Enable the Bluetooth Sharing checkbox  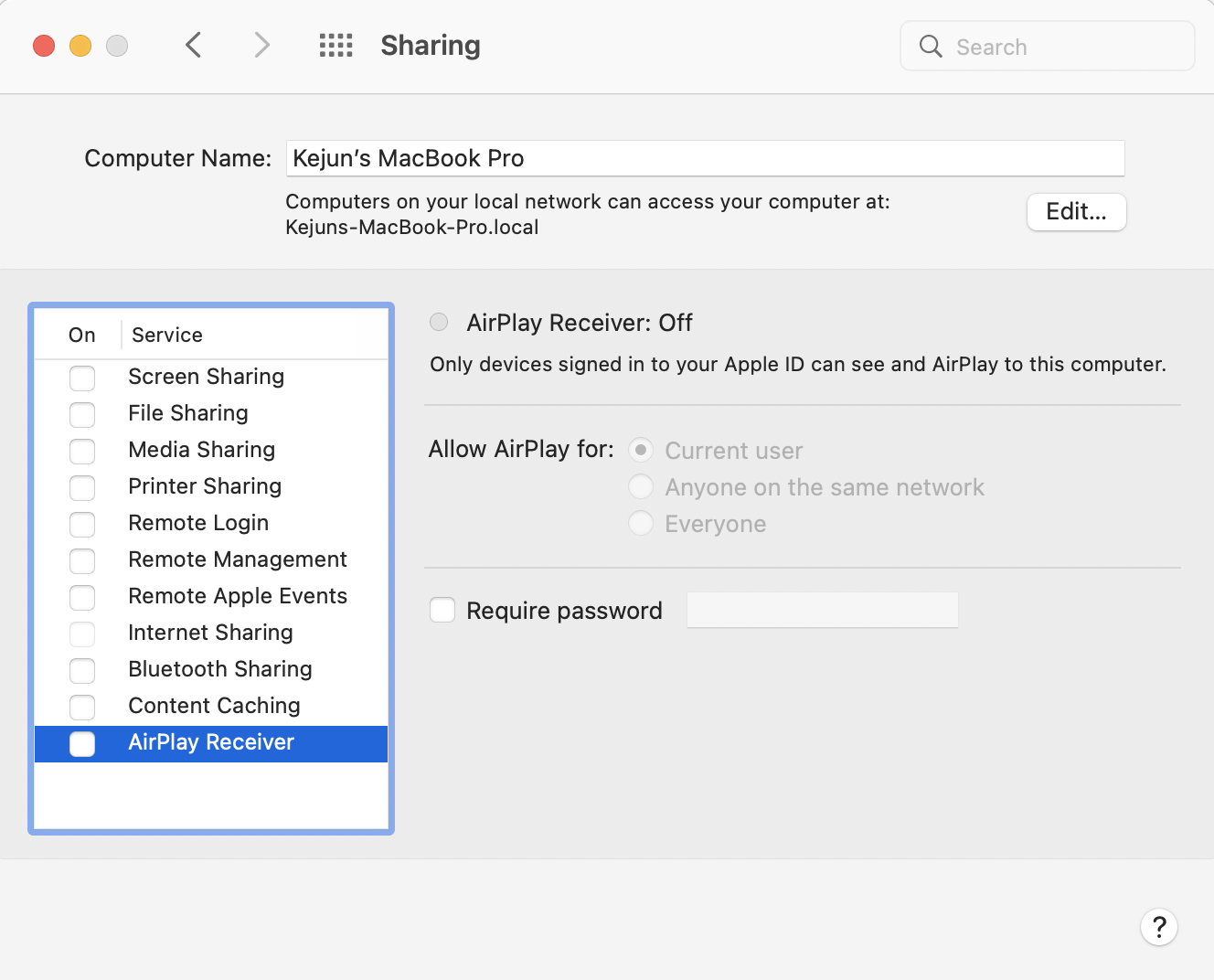(x=82, y=670)
